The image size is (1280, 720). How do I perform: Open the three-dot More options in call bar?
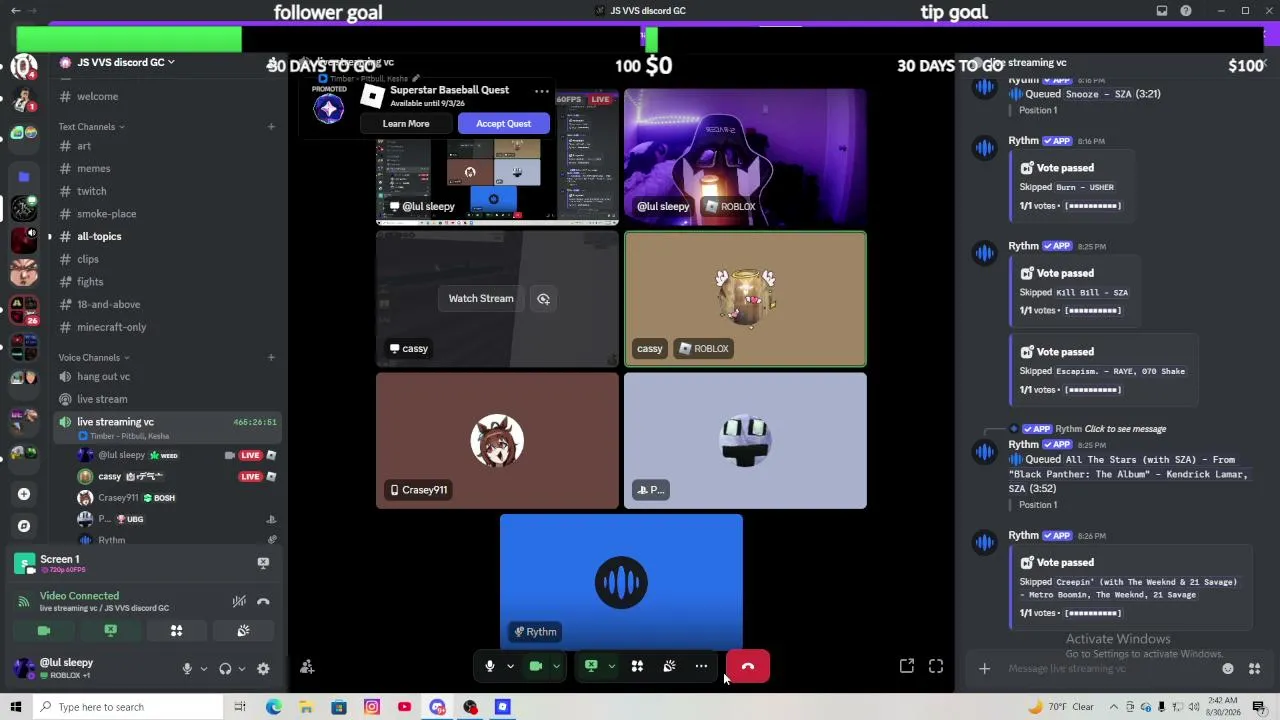click(701, 666)
